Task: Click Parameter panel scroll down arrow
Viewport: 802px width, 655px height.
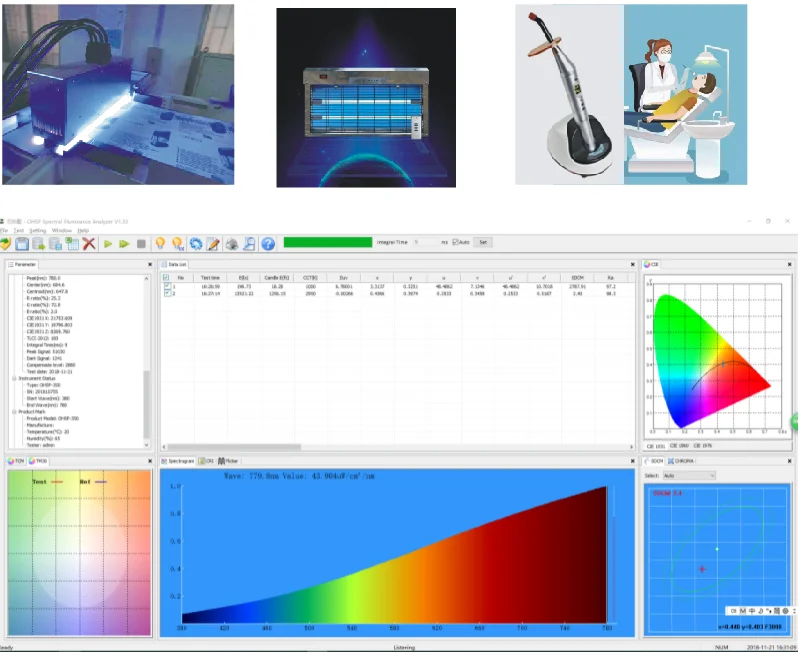Action: click(x=146, y=445)
